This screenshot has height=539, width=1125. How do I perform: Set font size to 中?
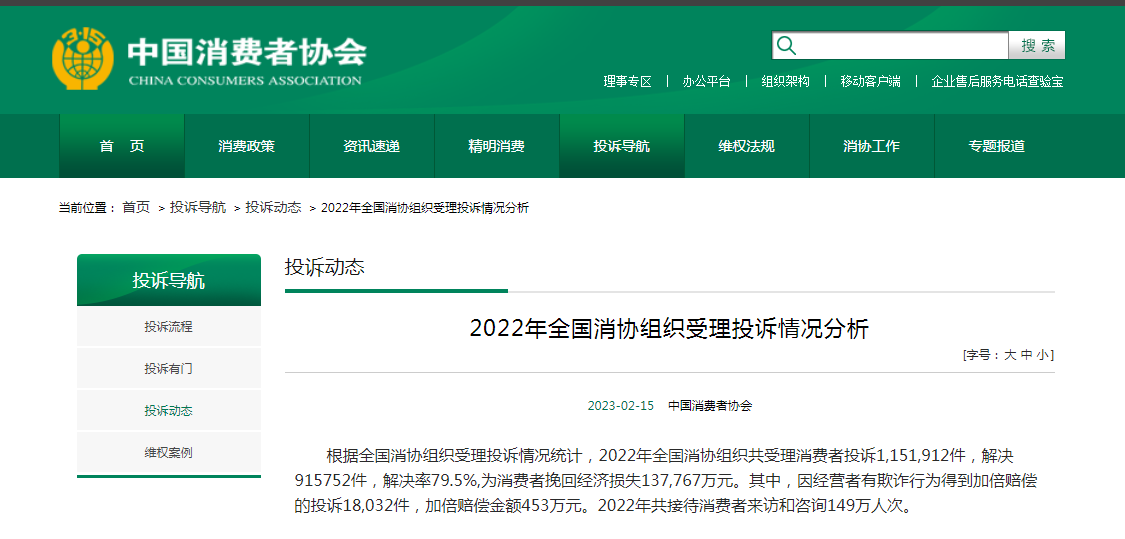[x=1027, y=355]
